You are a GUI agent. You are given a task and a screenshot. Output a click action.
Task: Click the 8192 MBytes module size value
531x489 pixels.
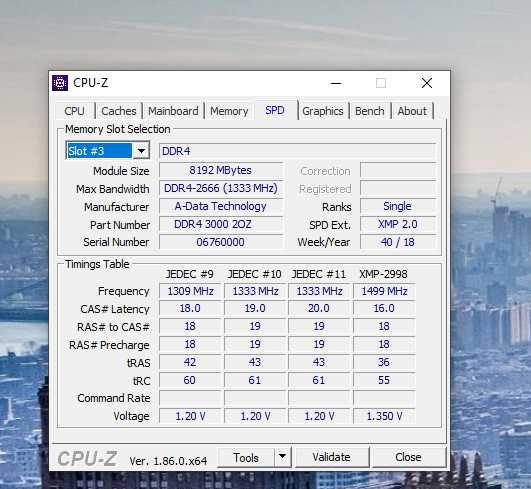point(220,170)
